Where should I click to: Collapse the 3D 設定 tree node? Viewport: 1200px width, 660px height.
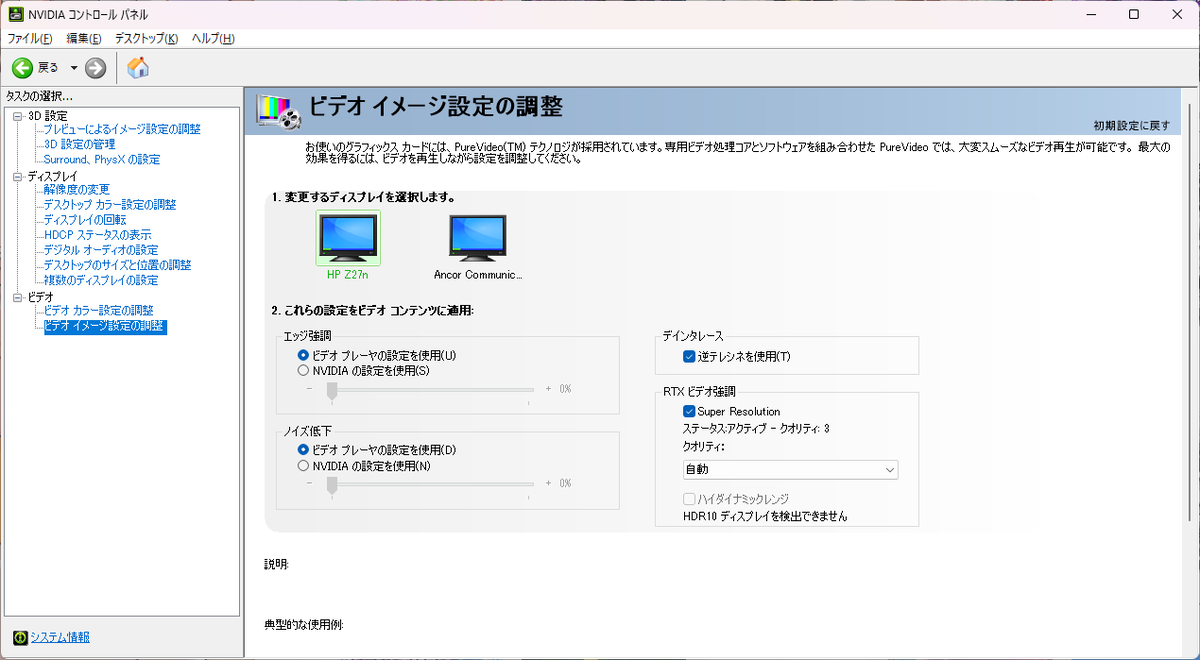pos(17,116)
